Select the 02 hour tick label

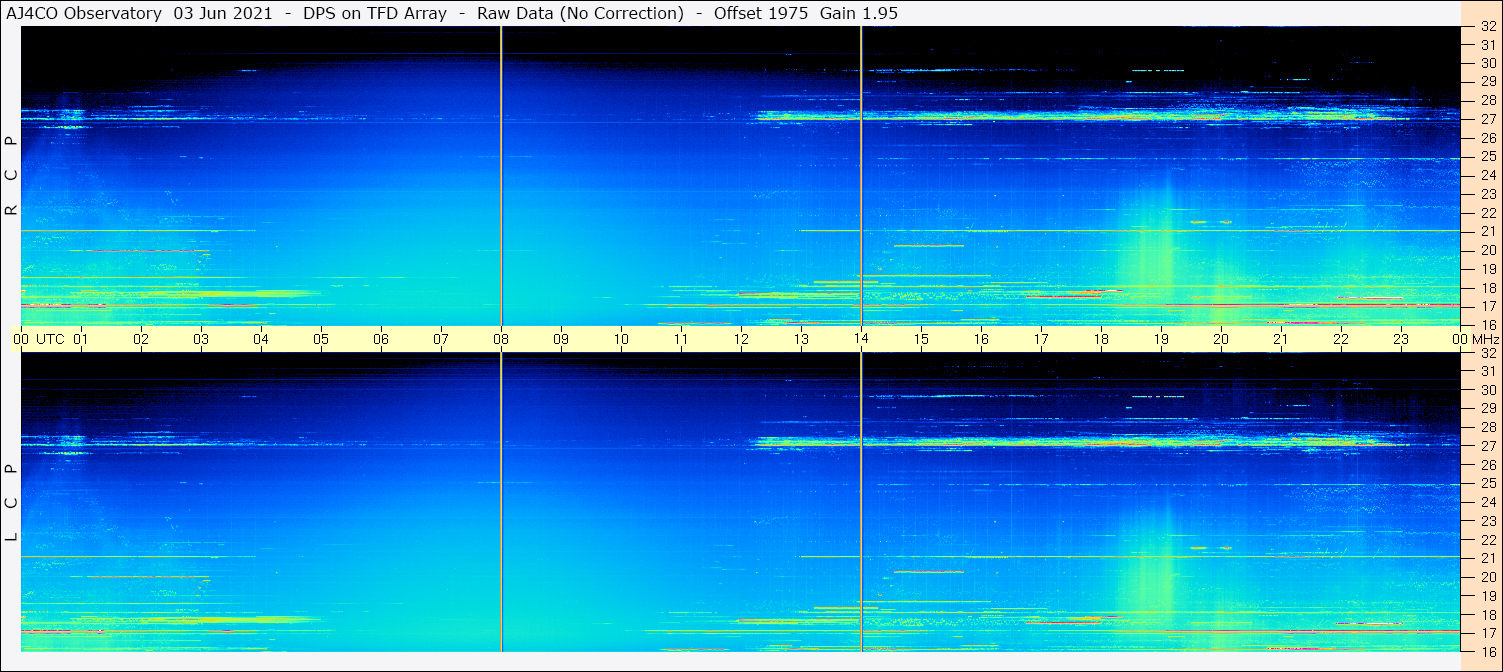(x=141, y=339)
